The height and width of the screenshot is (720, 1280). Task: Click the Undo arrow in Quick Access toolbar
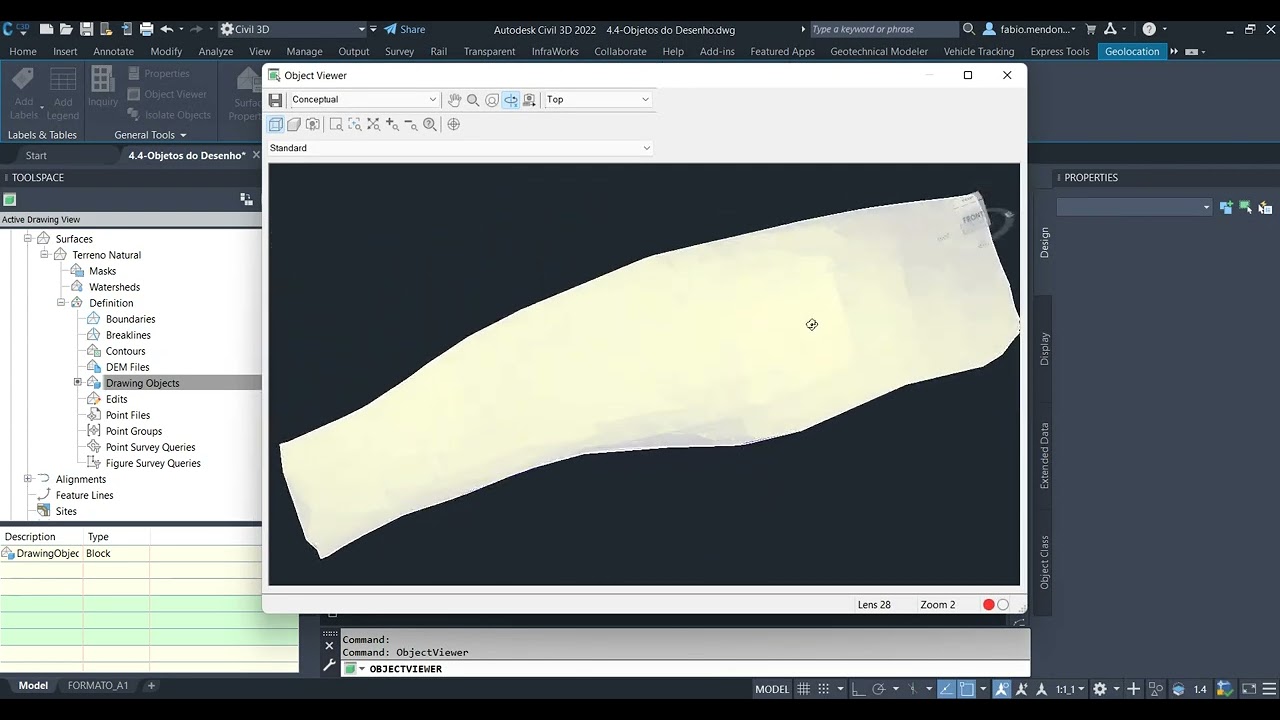[x=167, y=29]
